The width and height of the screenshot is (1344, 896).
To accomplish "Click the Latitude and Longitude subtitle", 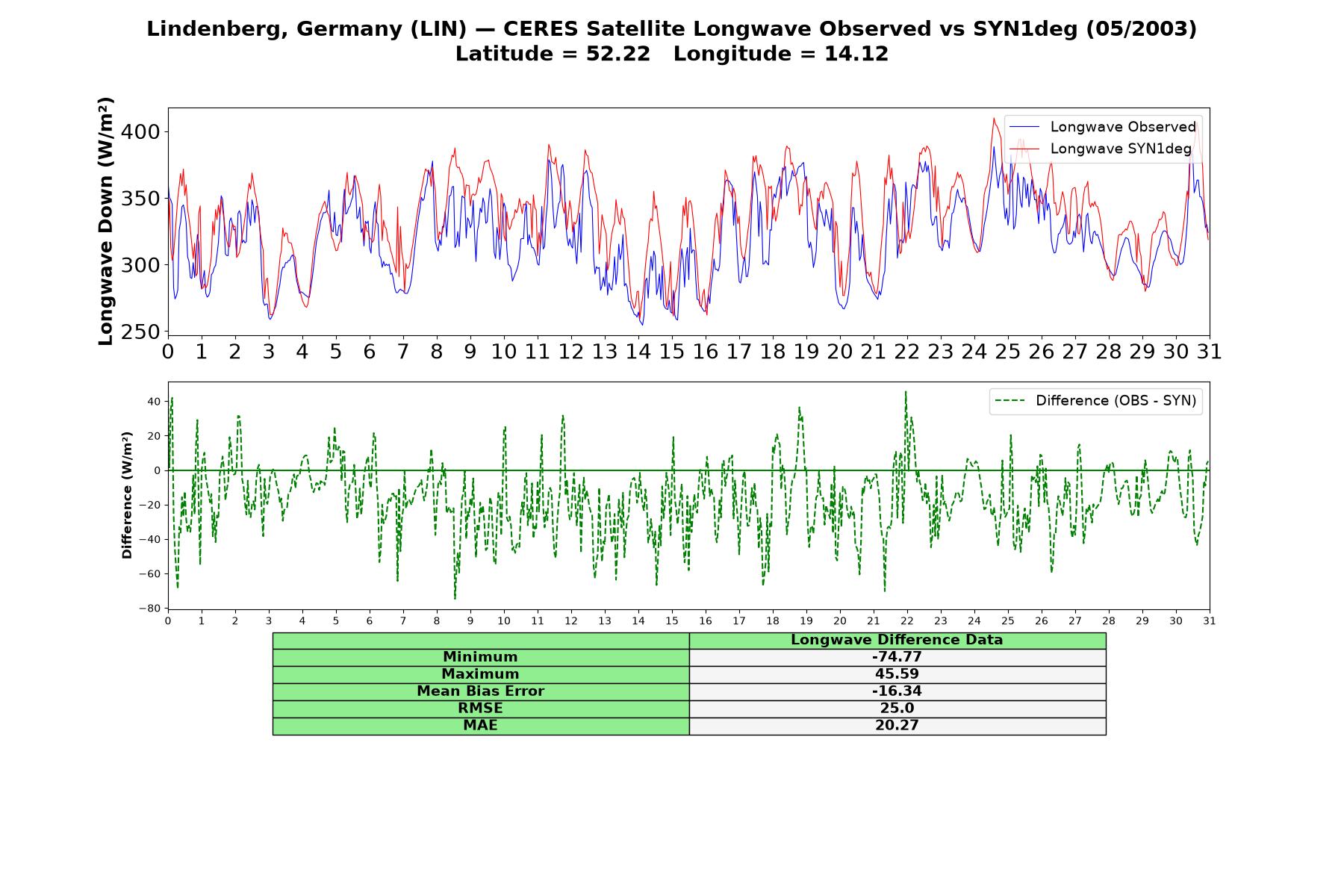I will 672,54.
